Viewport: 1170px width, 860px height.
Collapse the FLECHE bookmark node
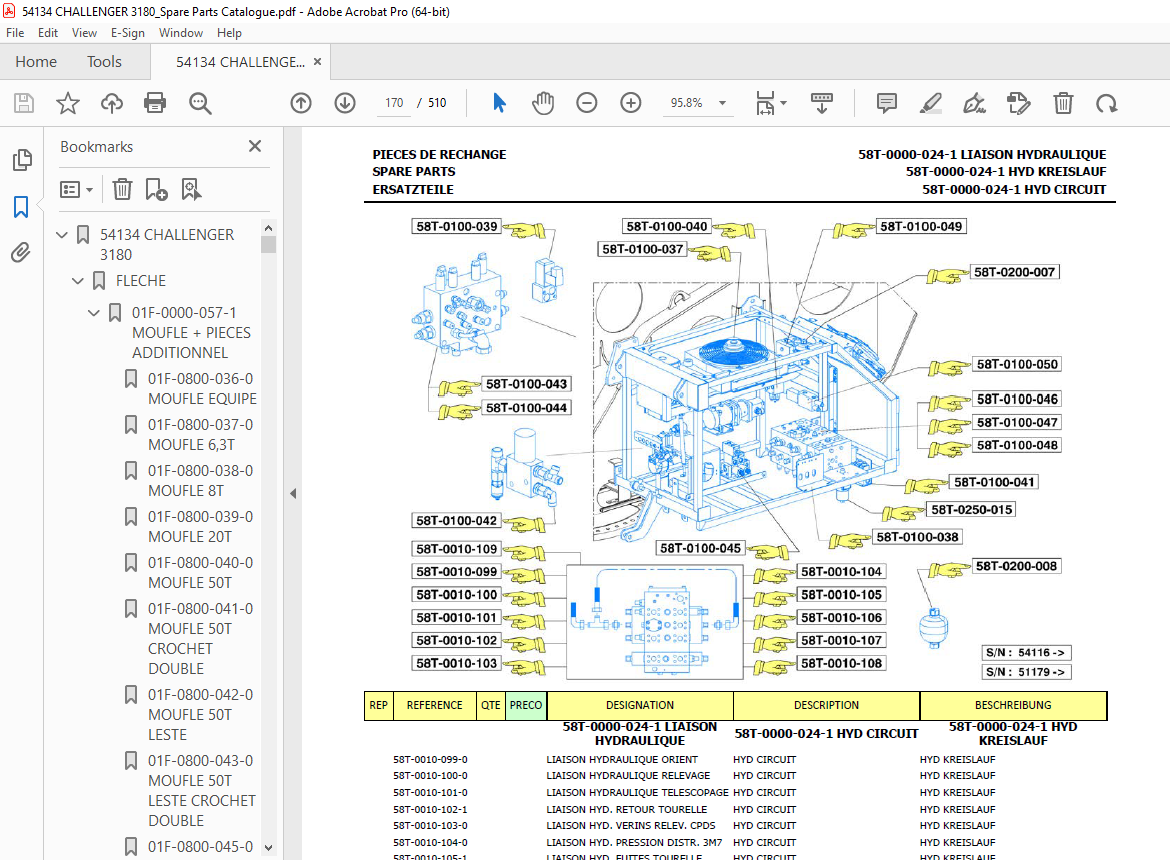point(78,281)
